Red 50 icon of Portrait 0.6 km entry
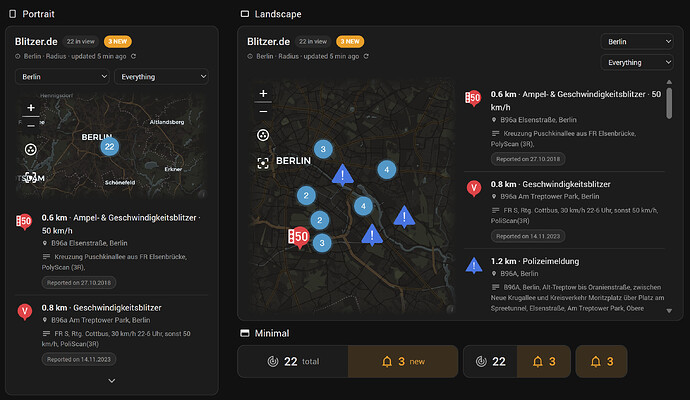This screenshot has width=690, height=400. point(24,222)
